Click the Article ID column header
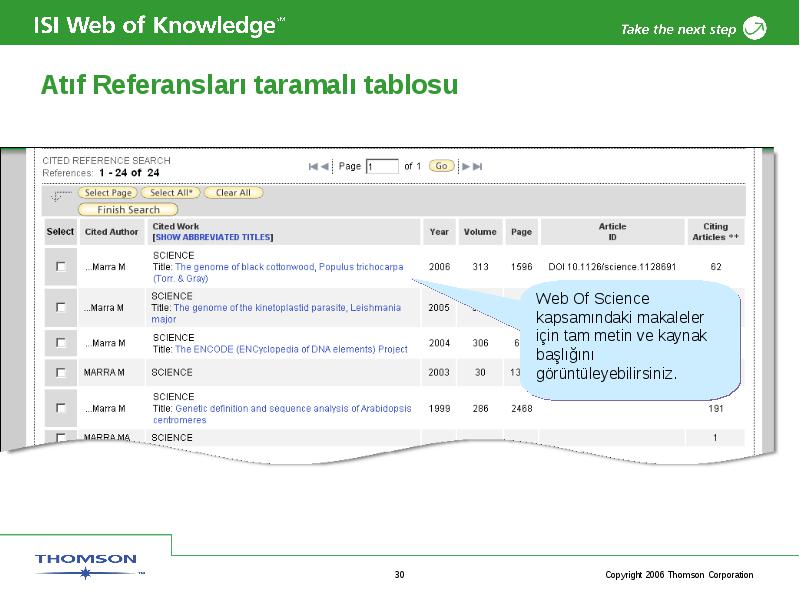 coord(612,232)
